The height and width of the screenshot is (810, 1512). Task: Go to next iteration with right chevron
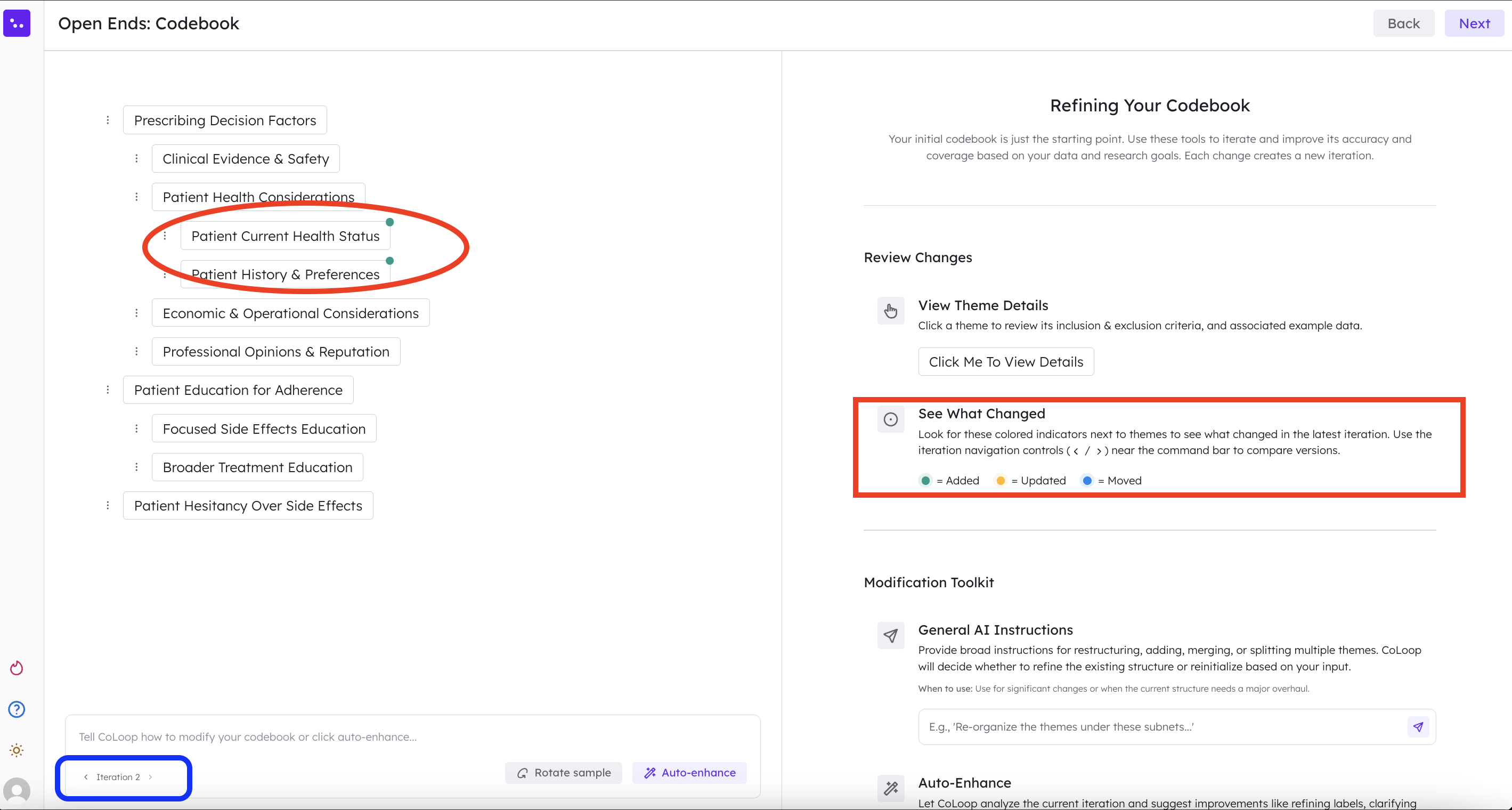[151, 777]
